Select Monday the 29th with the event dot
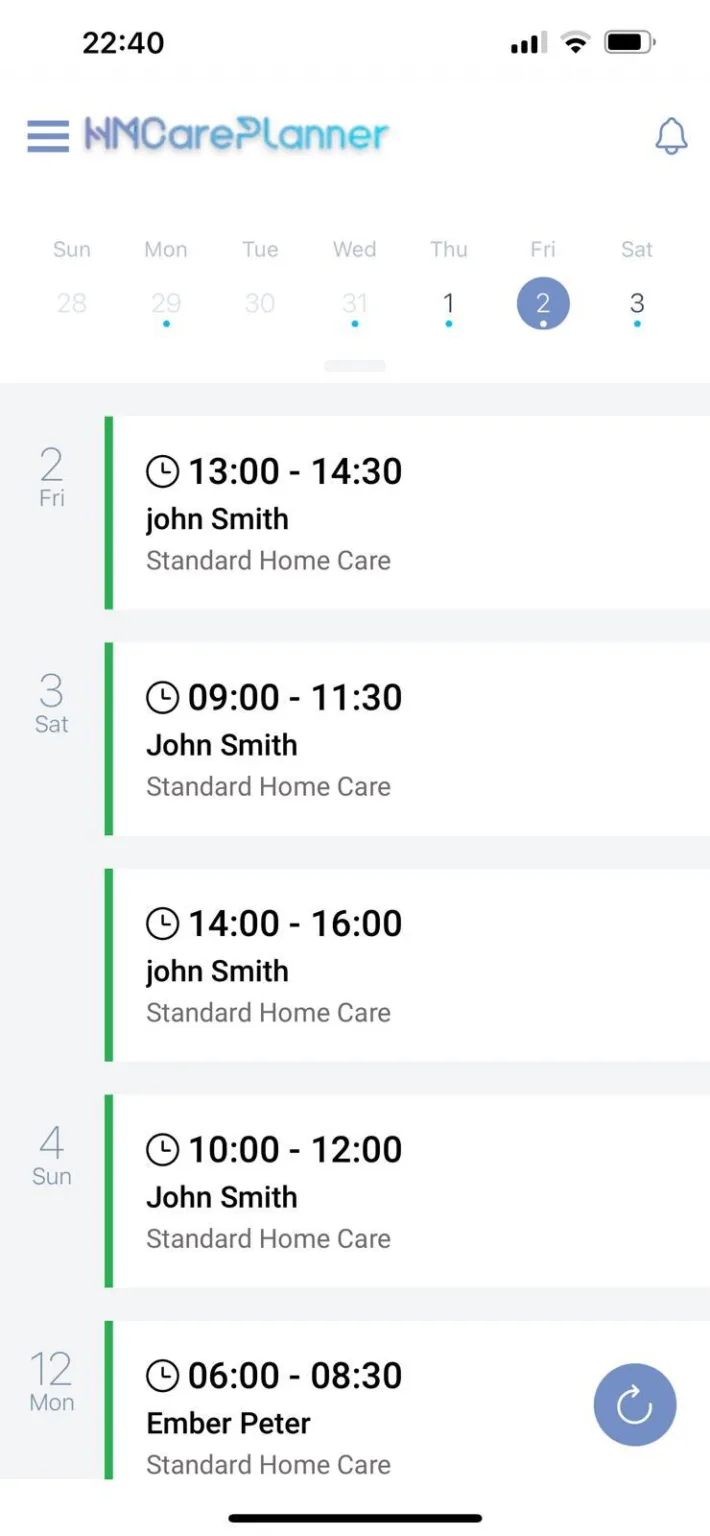 point(165,303)
